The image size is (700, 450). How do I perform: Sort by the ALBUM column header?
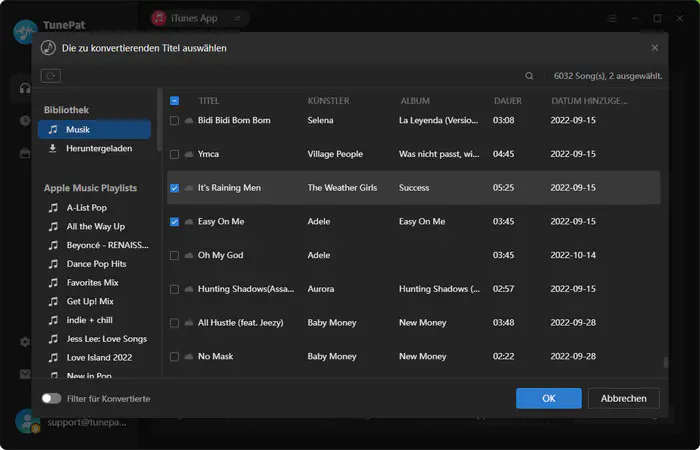(x=415, y=101)
